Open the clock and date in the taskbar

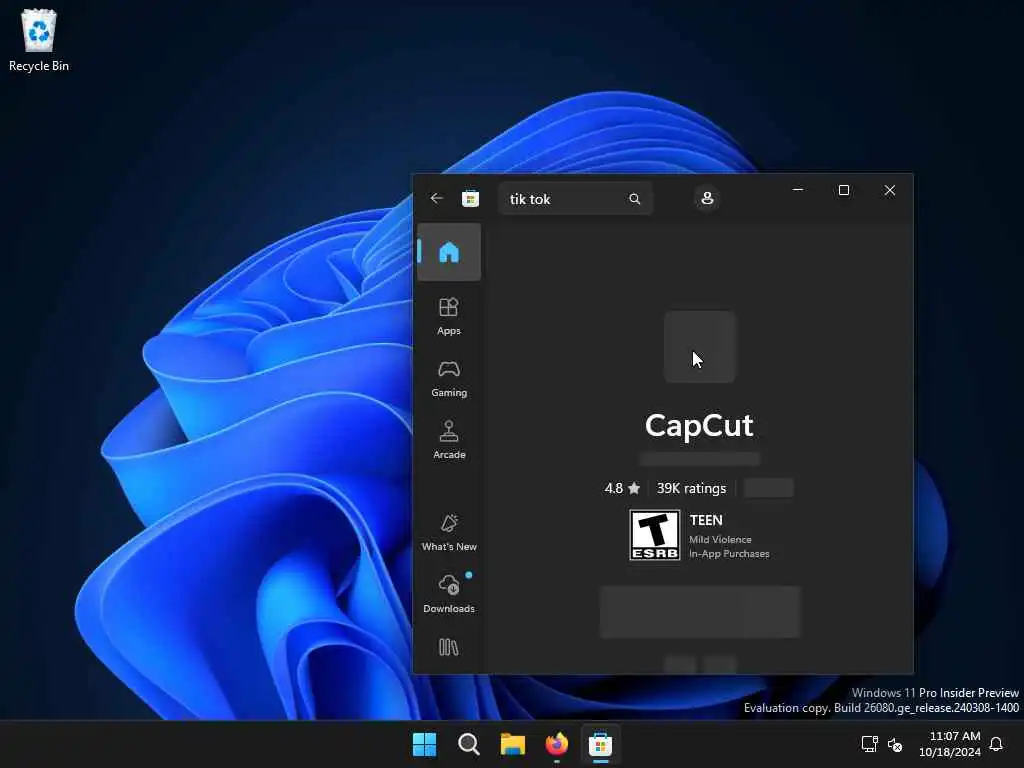950,744
